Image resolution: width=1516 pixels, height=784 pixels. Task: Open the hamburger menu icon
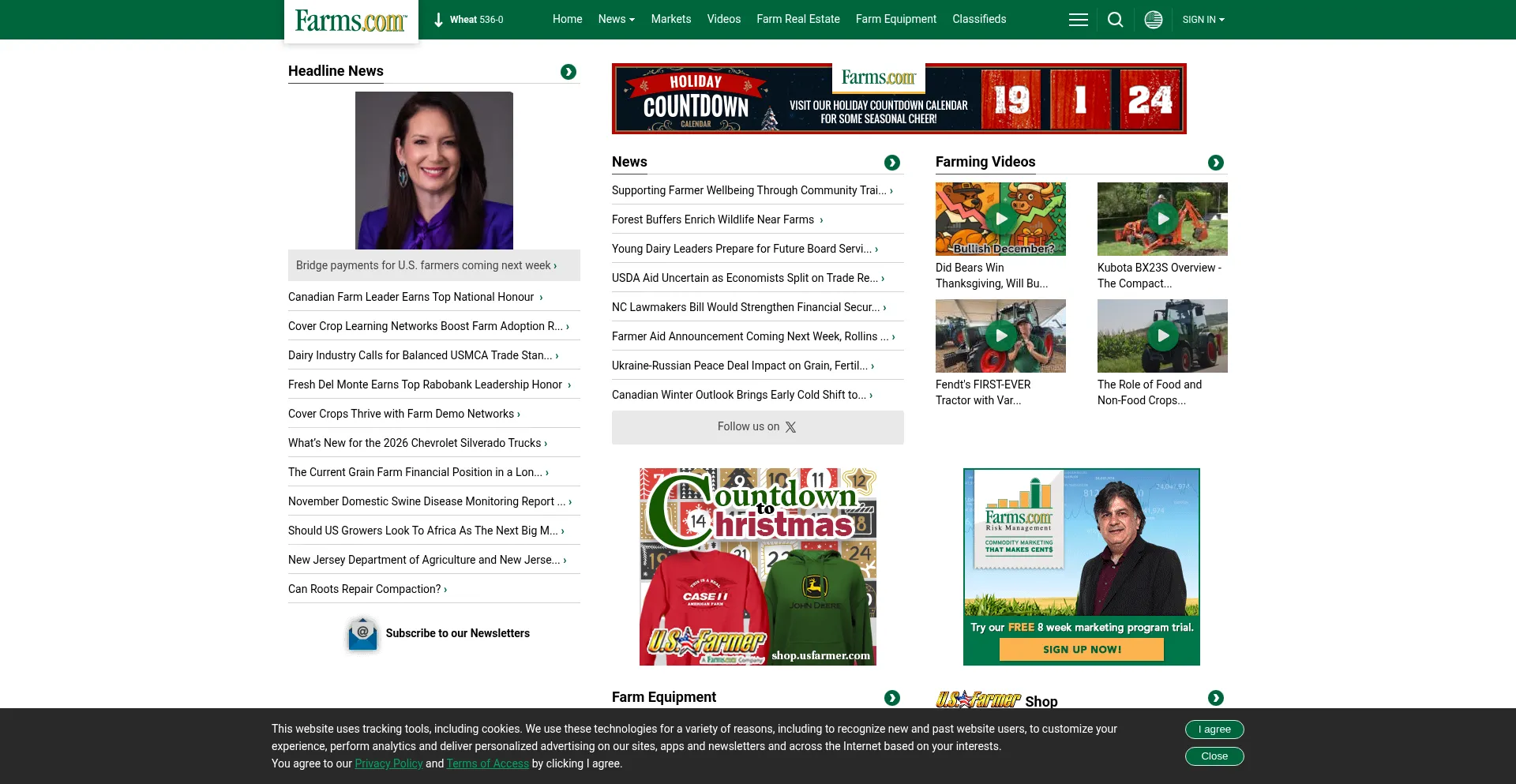coord(1078,20)
